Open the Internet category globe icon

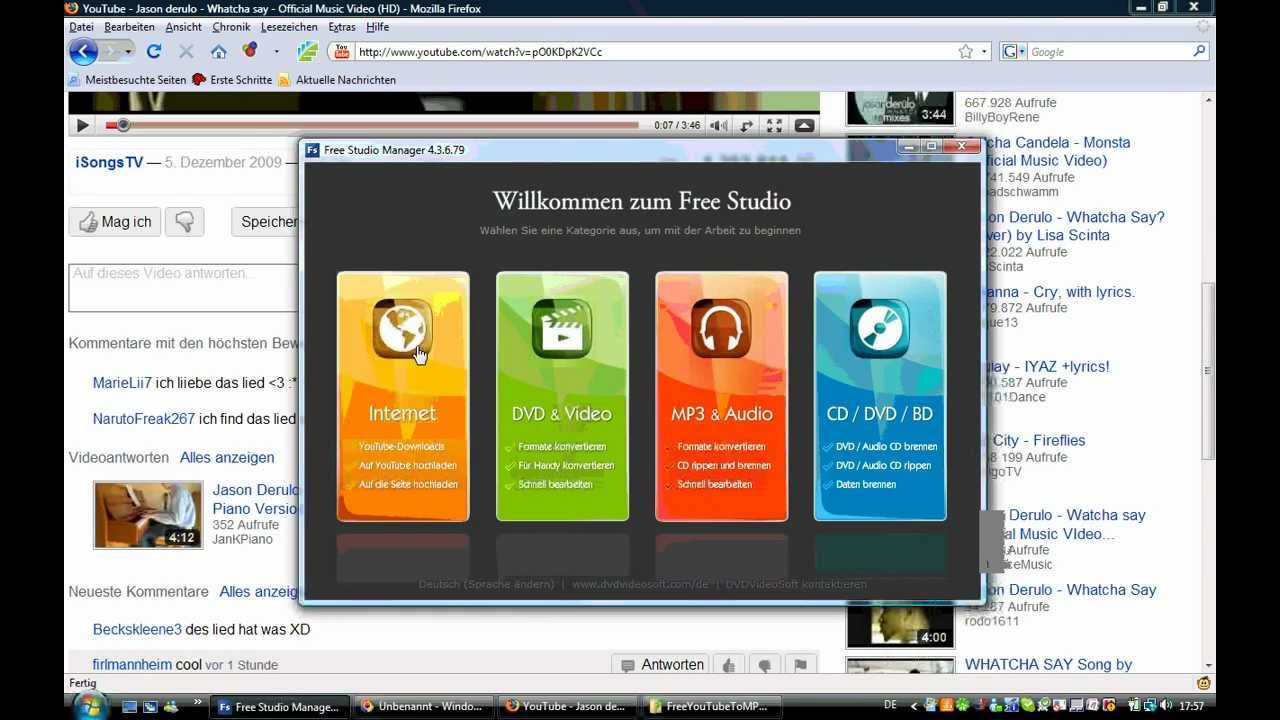pos(403,328)
